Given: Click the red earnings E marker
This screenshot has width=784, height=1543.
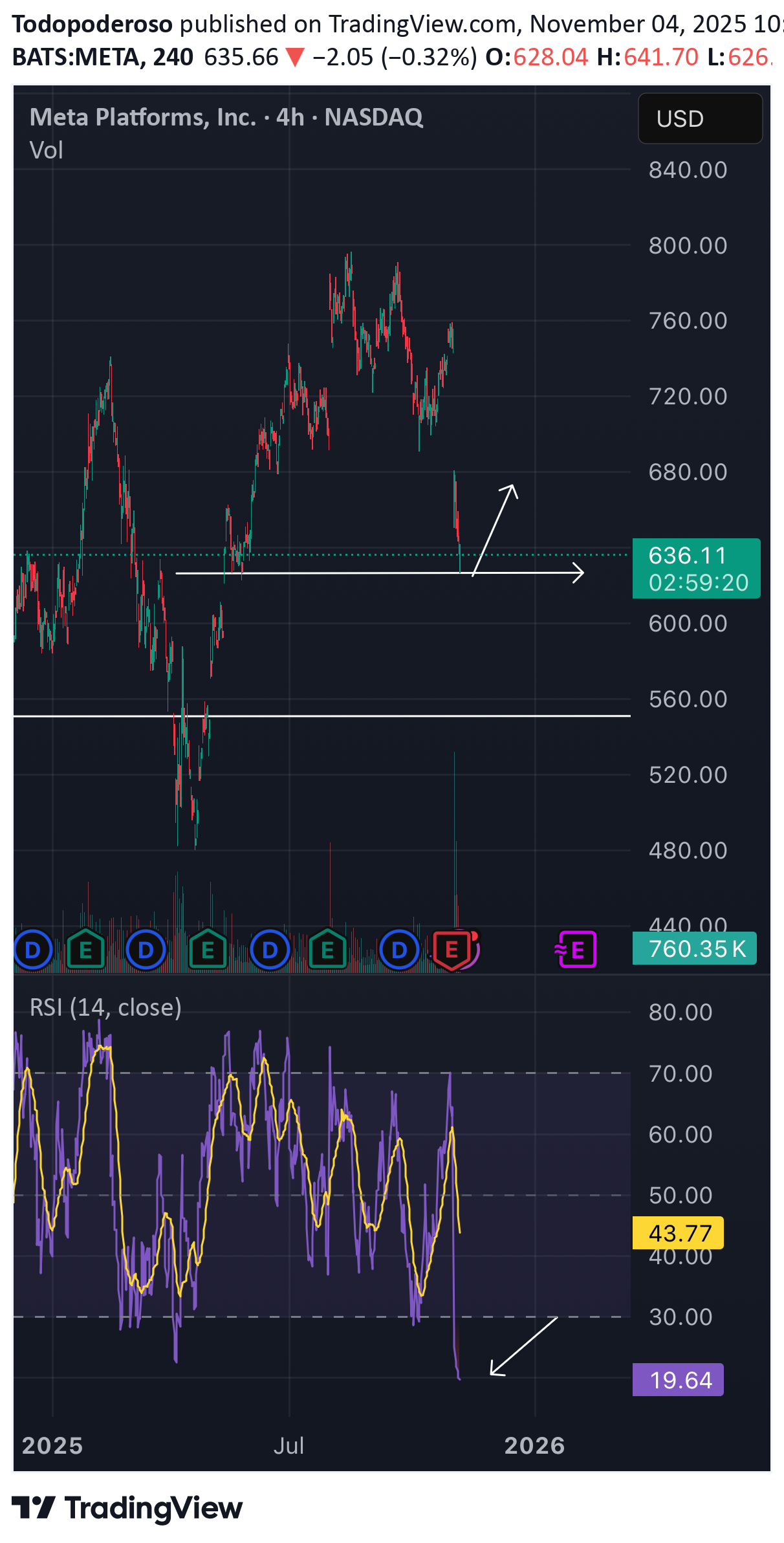Looking at the screenshot, I should click(452, 950).
